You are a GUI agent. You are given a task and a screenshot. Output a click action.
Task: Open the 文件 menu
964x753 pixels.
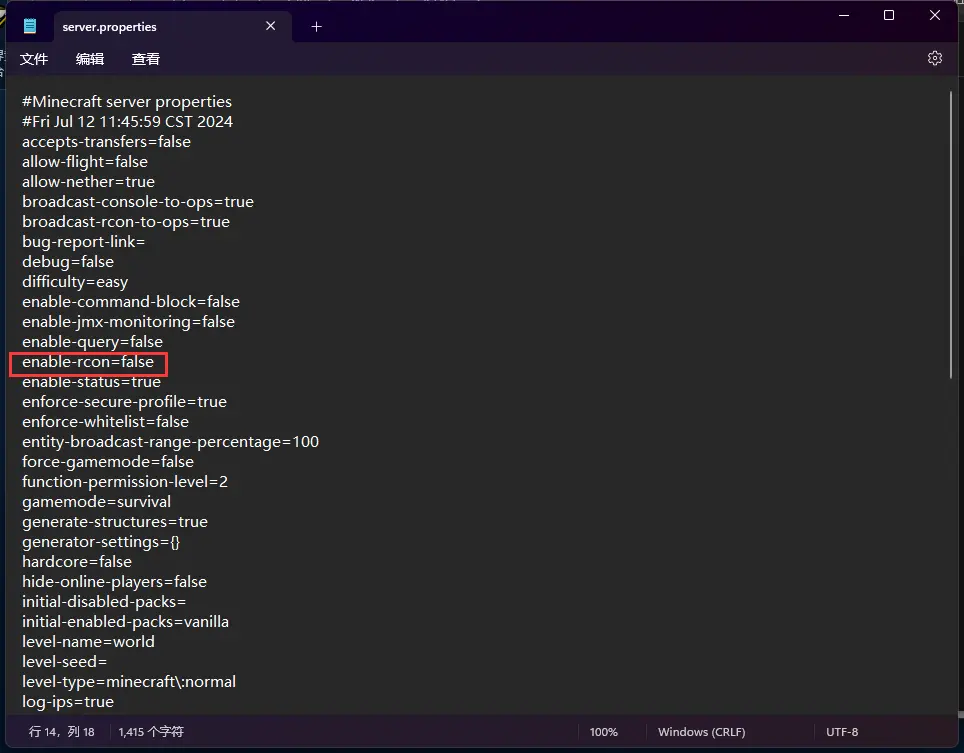pos(34,59)
